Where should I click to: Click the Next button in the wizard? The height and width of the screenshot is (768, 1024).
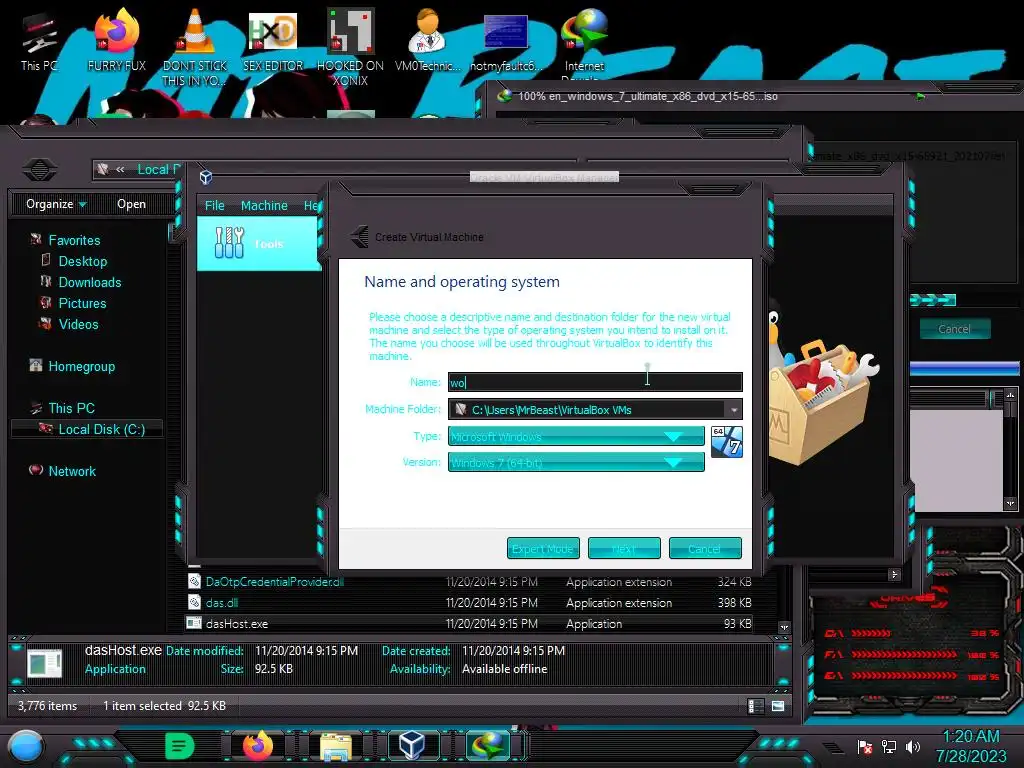624,549
